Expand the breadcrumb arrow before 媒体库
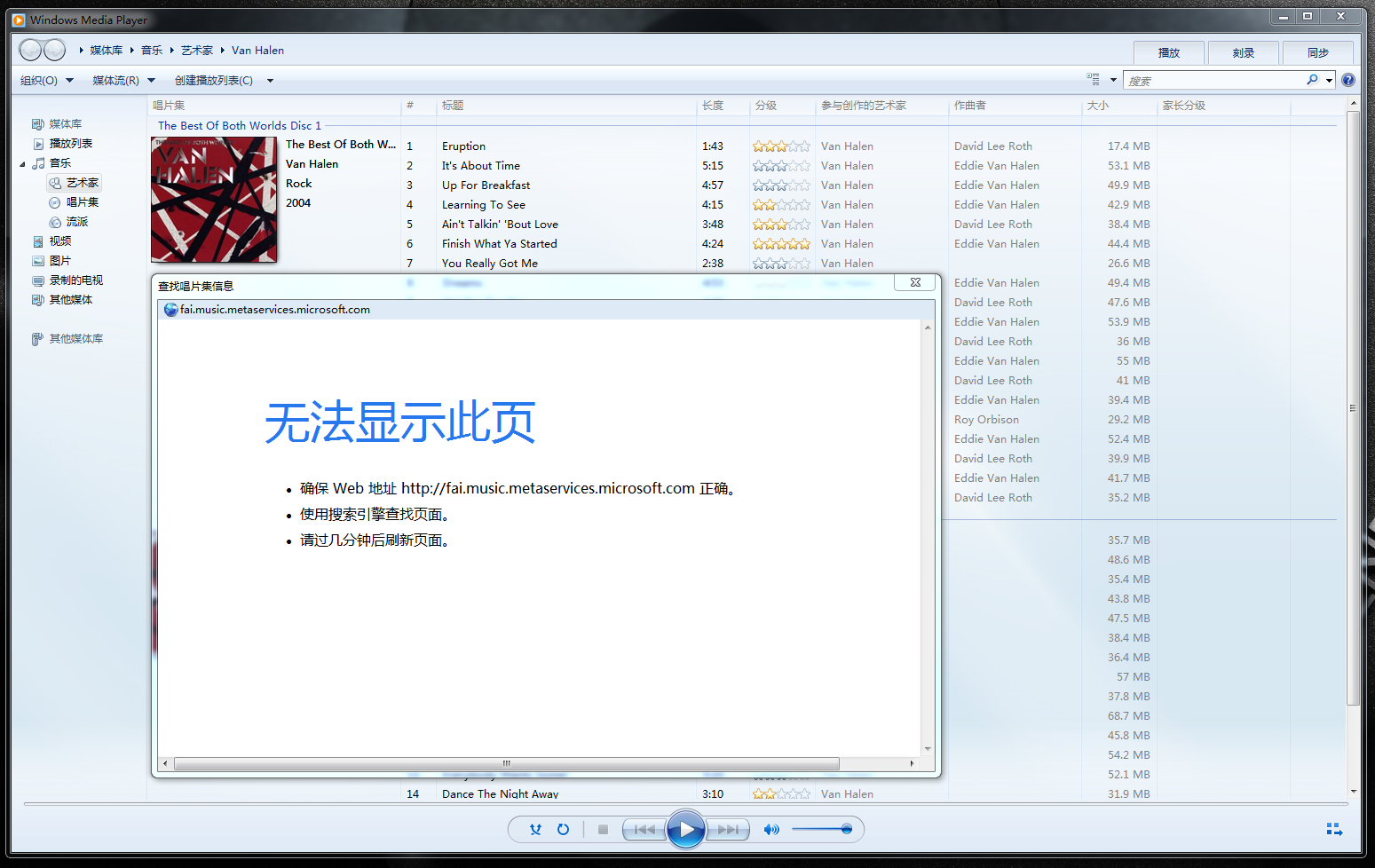This screenshot has width=1375, height=868. 82,51
